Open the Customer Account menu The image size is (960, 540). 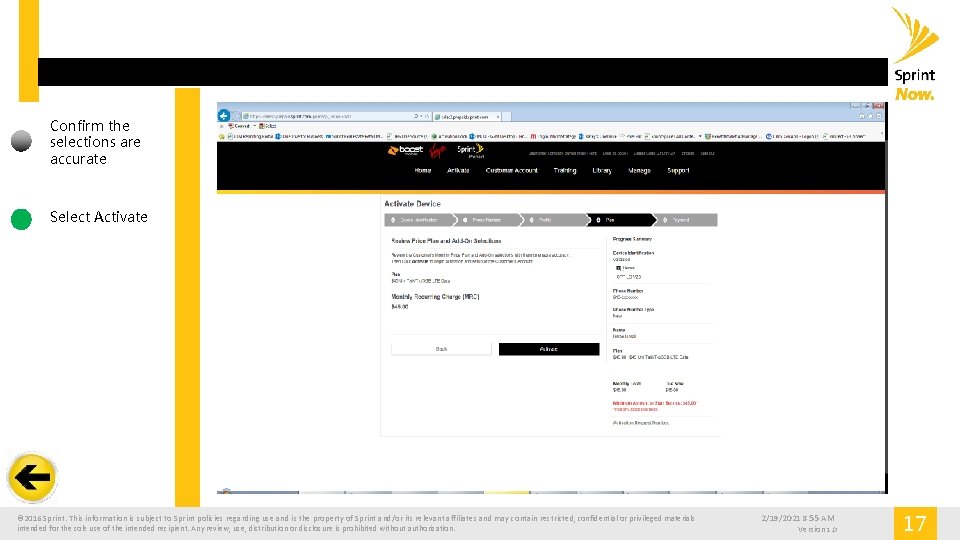click(x=511, y=171)
